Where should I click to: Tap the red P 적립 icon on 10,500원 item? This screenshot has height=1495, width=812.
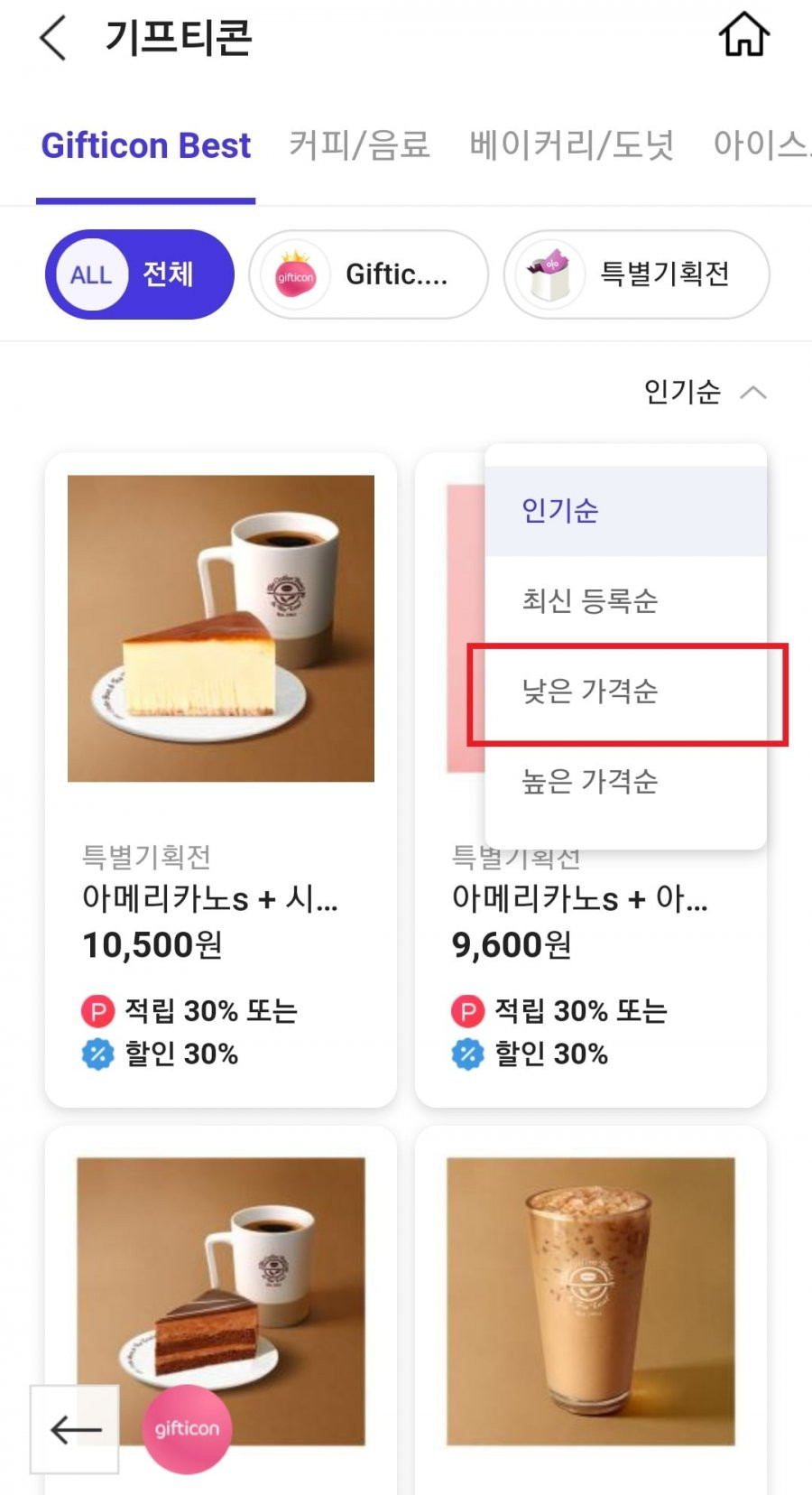click(x=97, y=1011)
